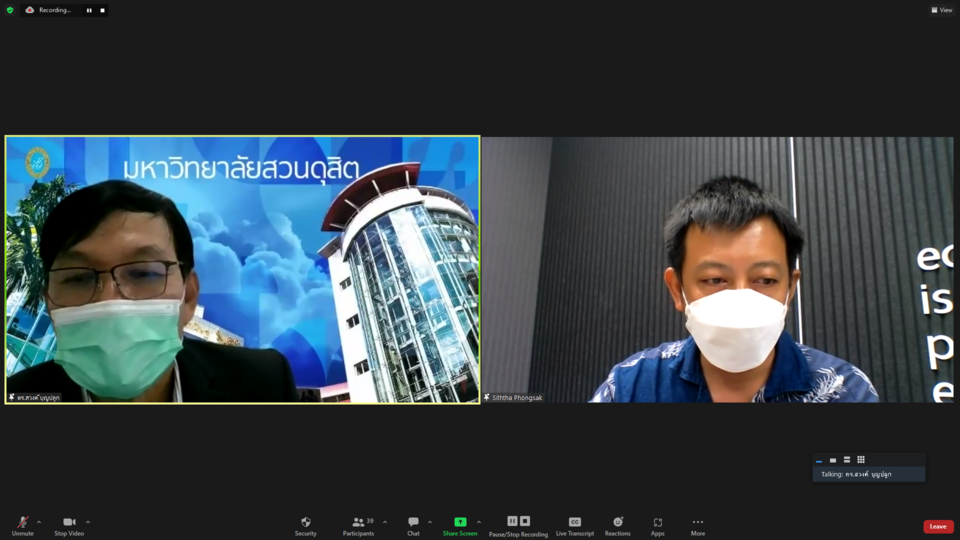Viewport: 960px width, 540px height.
Task: Select two-row stacked view icon in mini panel
Action: click(x=847, y=460)
